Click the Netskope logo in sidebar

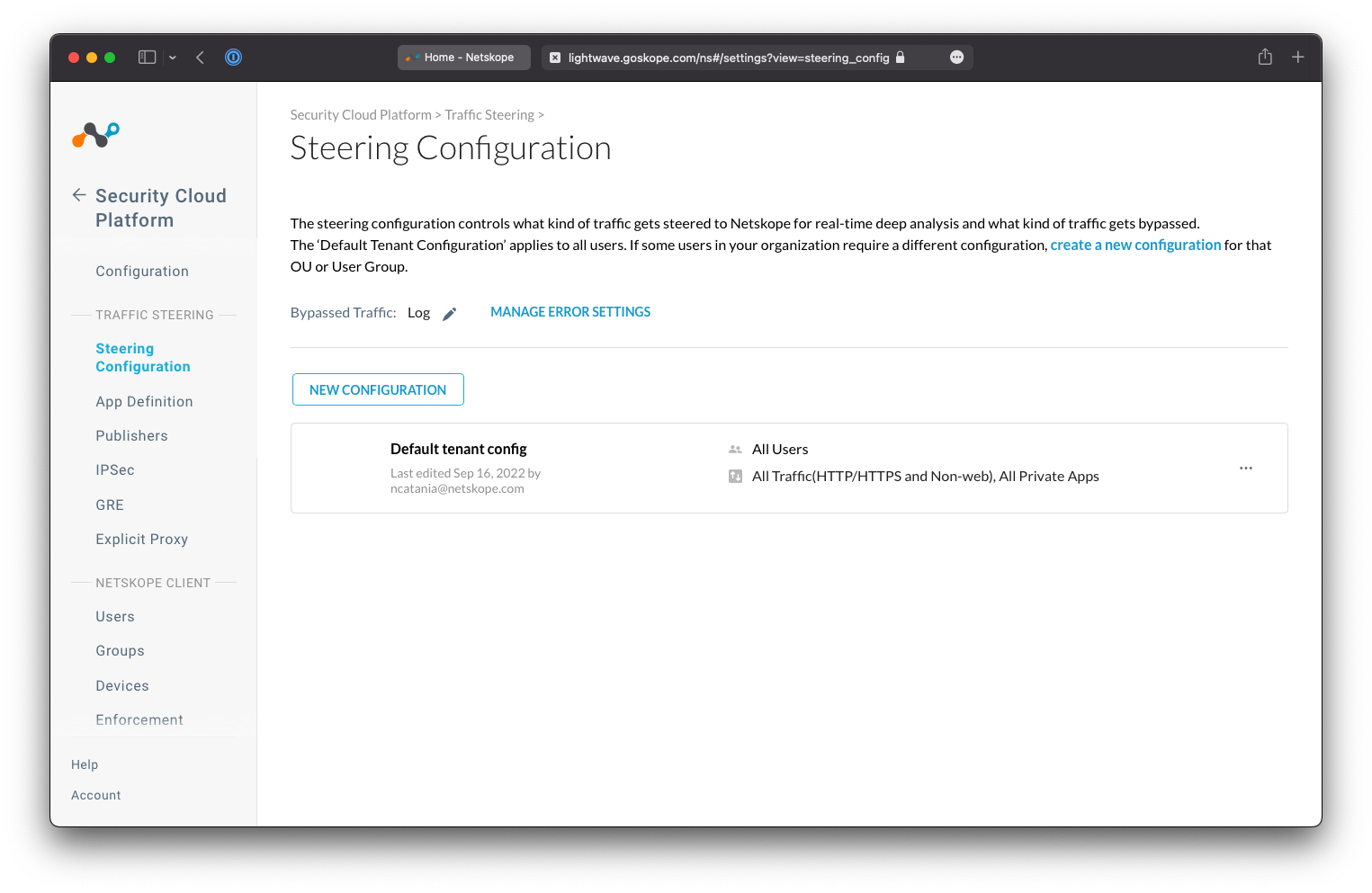(x=95, y=135)
